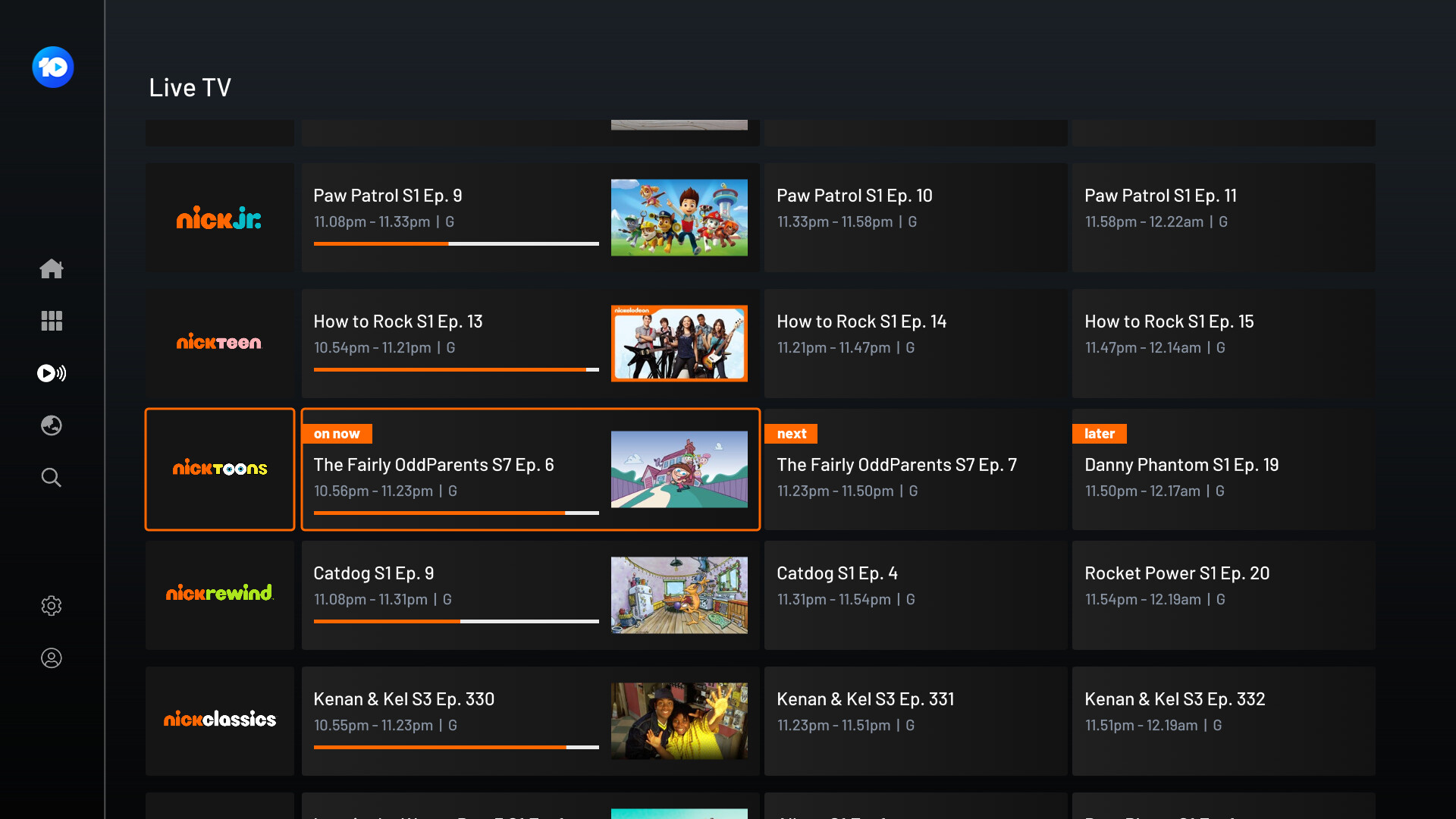Open the globe icon in sidebar
The width and height of the screenshot is (1456, 819).
click(52, 425)
